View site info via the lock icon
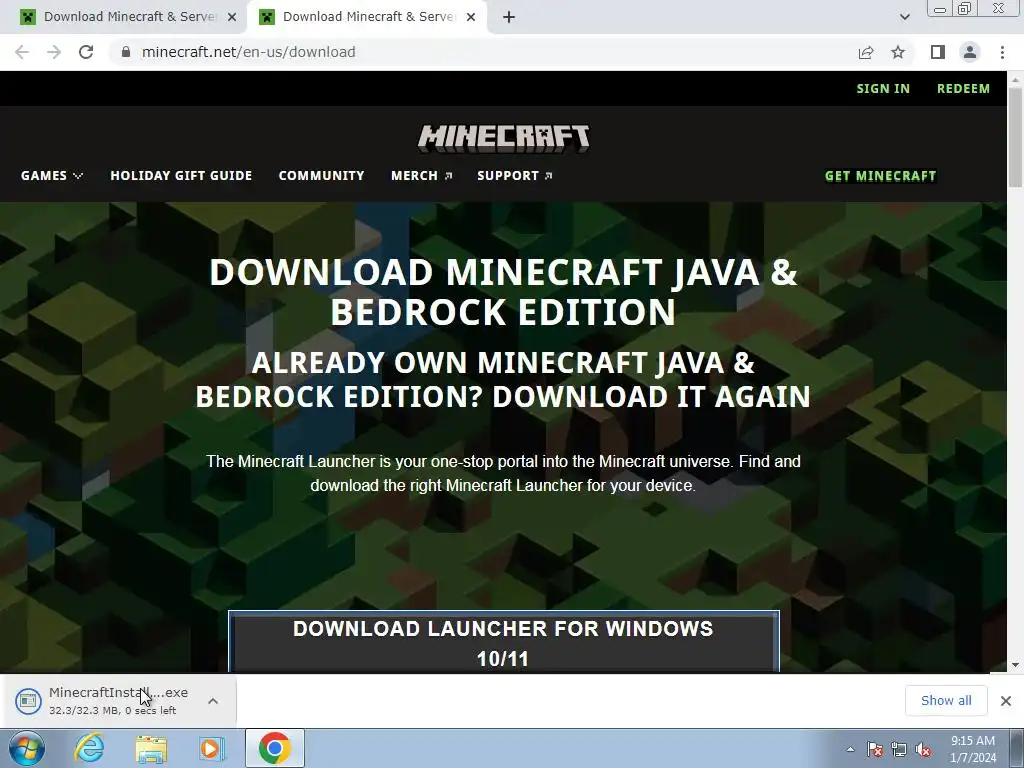Screen dimensions: 1024x768 coord(126,52)
